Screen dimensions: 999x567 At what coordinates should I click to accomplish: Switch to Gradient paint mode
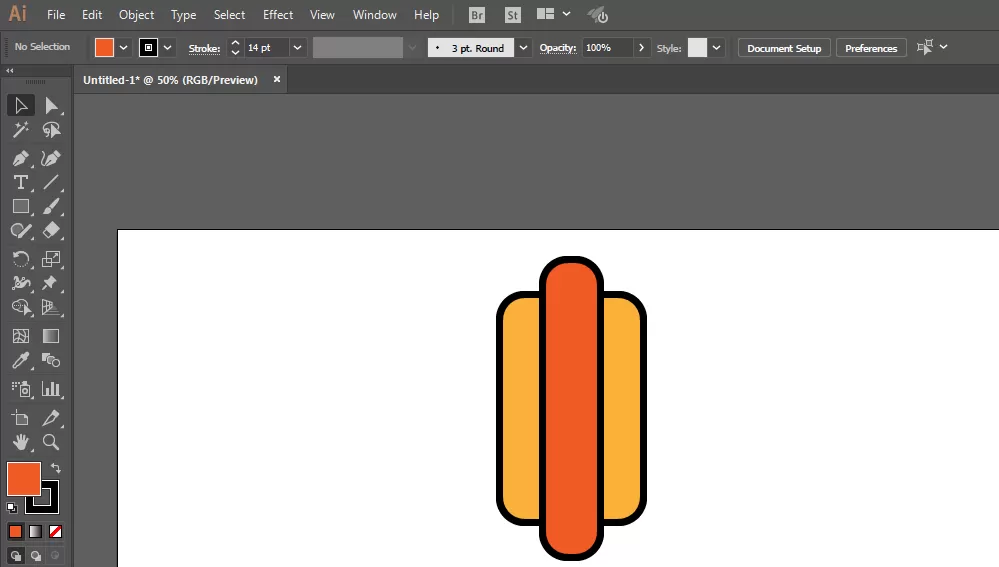(x=36, y=531)
